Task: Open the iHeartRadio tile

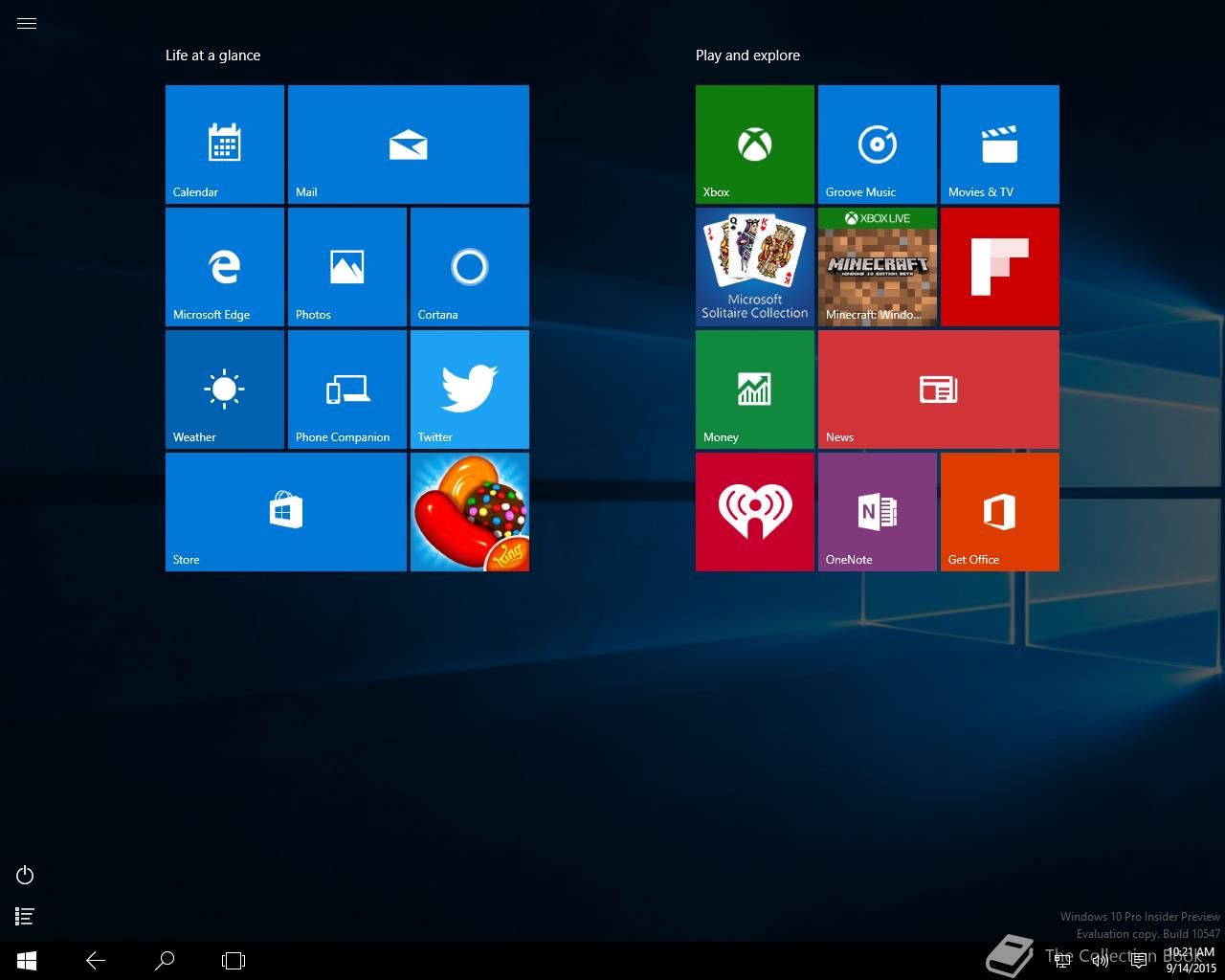Action: point(755,512)
